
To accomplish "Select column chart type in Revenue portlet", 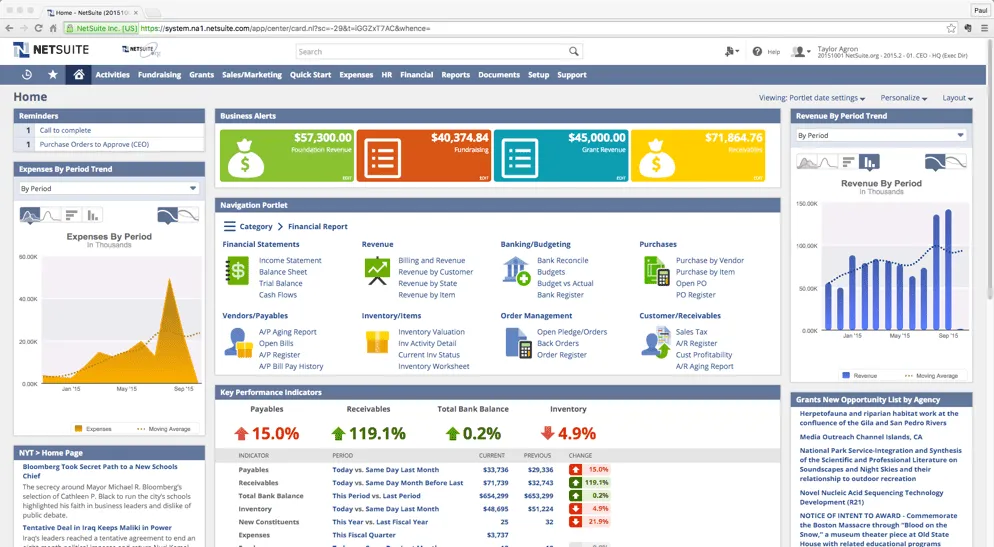I will click(869, 163).
